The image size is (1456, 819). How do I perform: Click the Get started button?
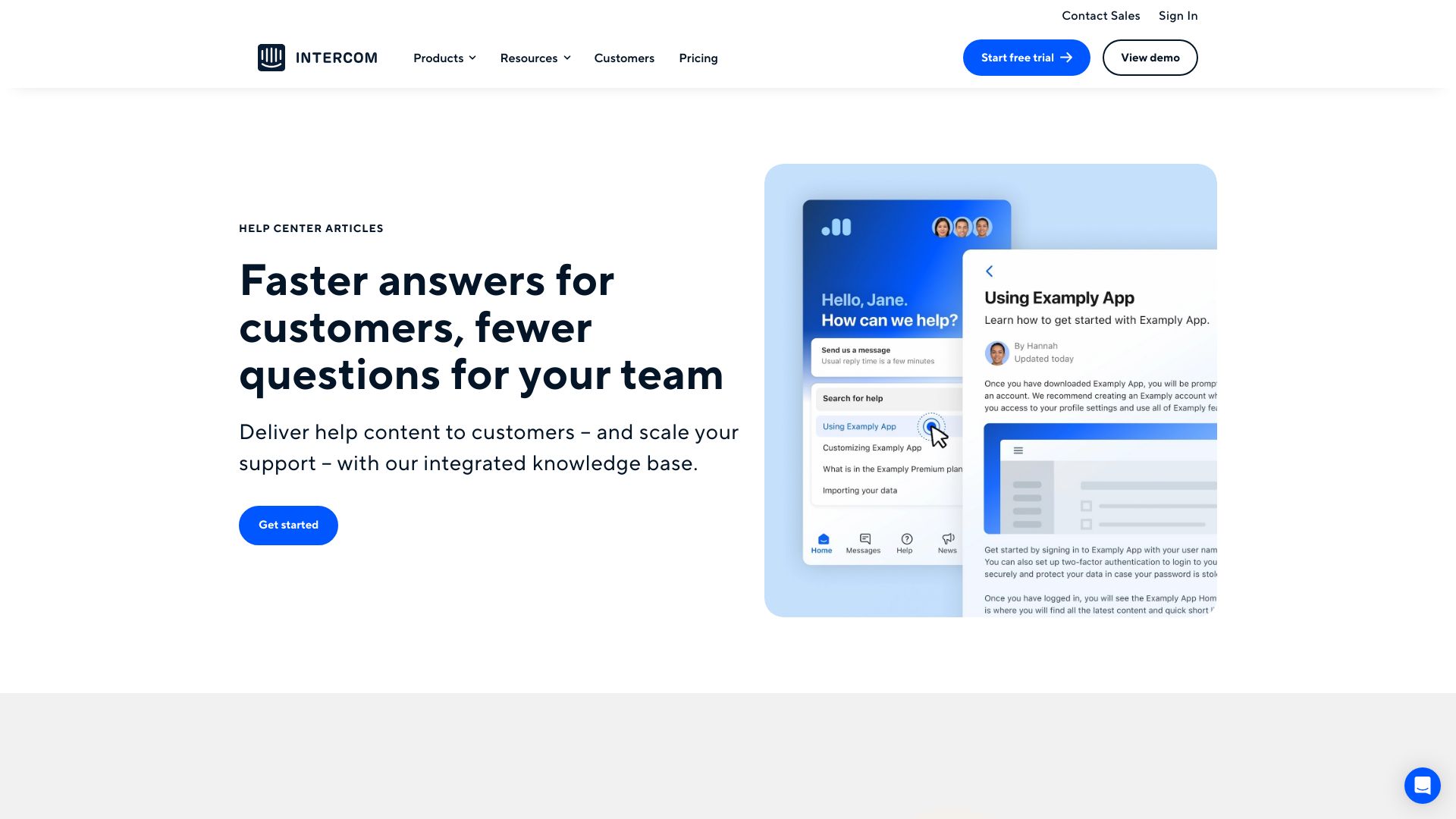(x=288, y=525)
